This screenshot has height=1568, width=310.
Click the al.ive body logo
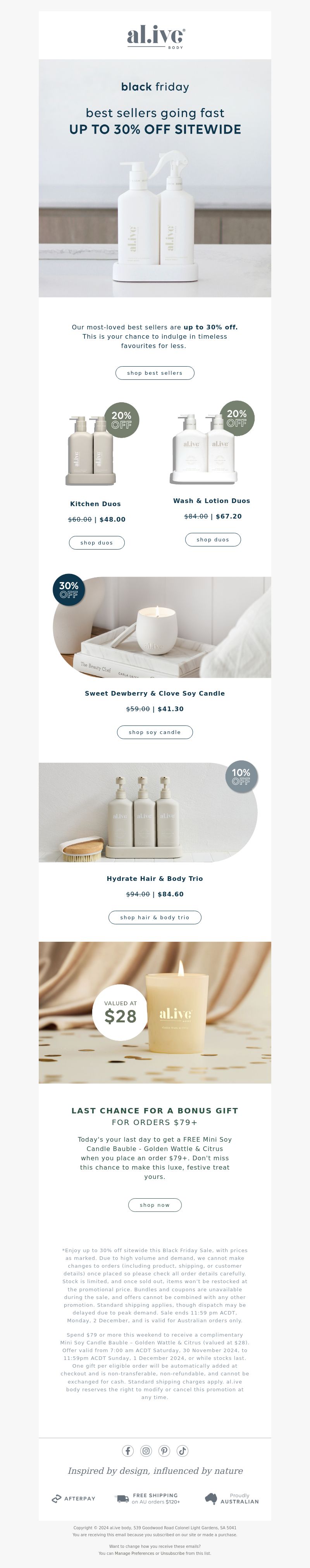coord(155,36)
